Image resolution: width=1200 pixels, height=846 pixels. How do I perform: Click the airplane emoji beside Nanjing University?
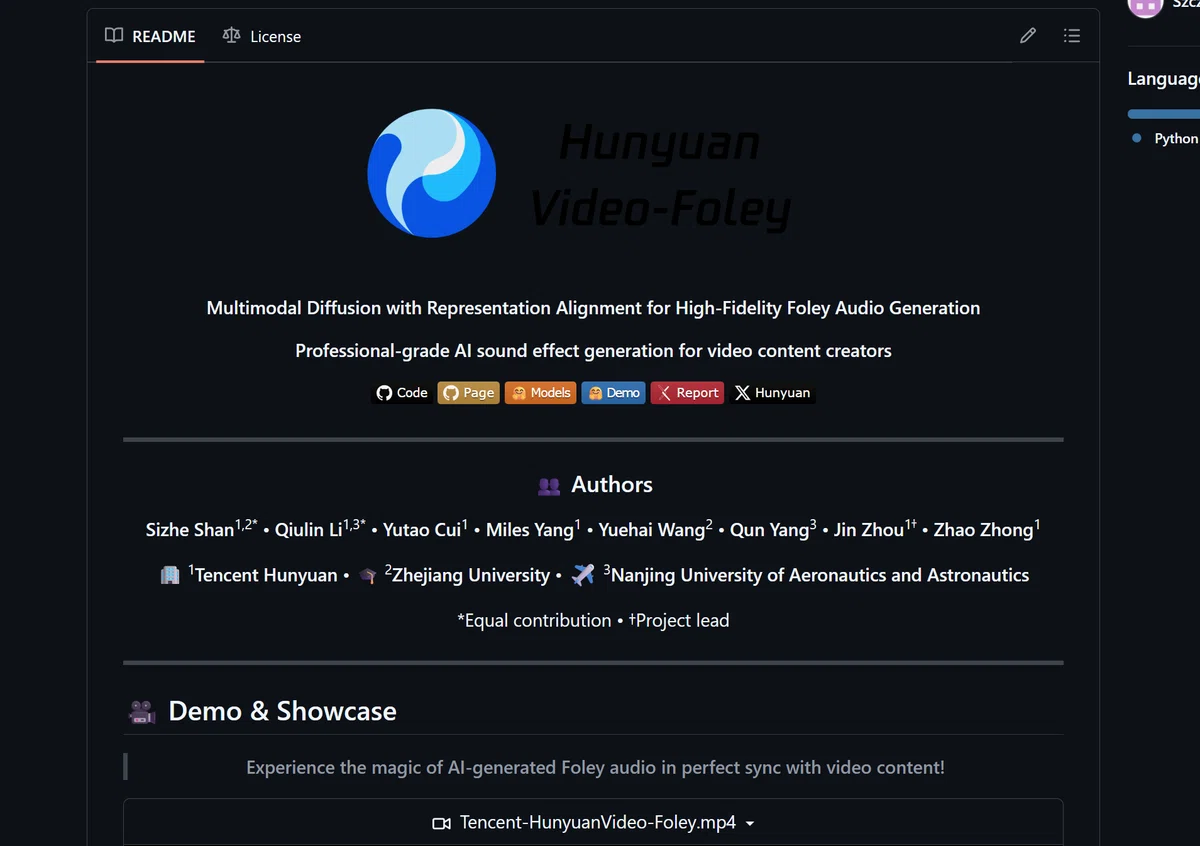coord(583,575)
